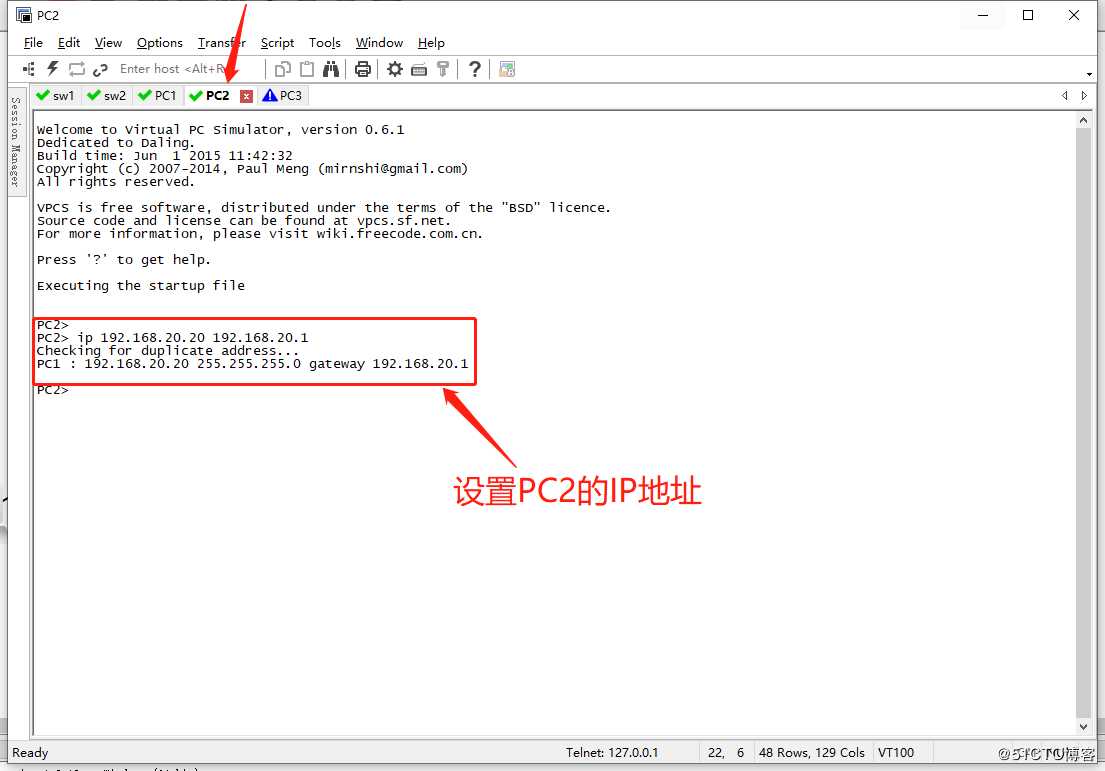The width and height of the screenshot is (1105, 771).
Task: Click the vertical scrollbar track
Action: 1083,423
